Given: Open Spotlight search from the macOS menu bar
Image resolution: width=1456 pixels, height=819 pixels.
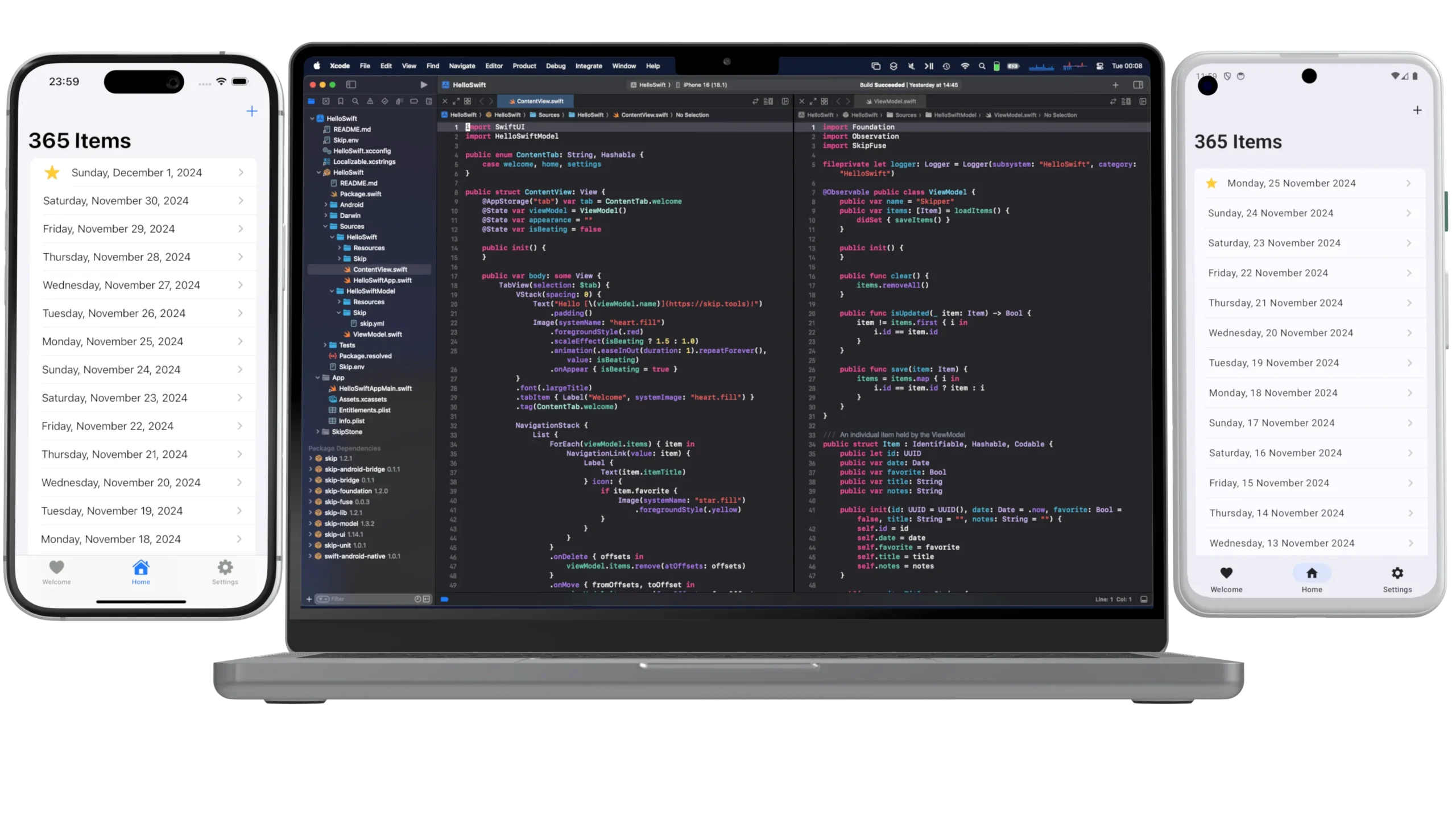Looking at the screenshot, I should point(982,66).
